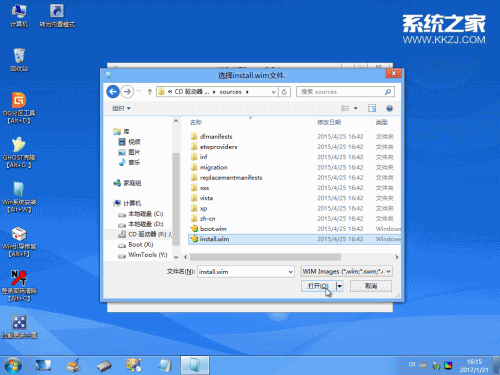Expand the address bar path dropdown
The height and width of the screenshot is (375, 500).
[x=273, y=92]
